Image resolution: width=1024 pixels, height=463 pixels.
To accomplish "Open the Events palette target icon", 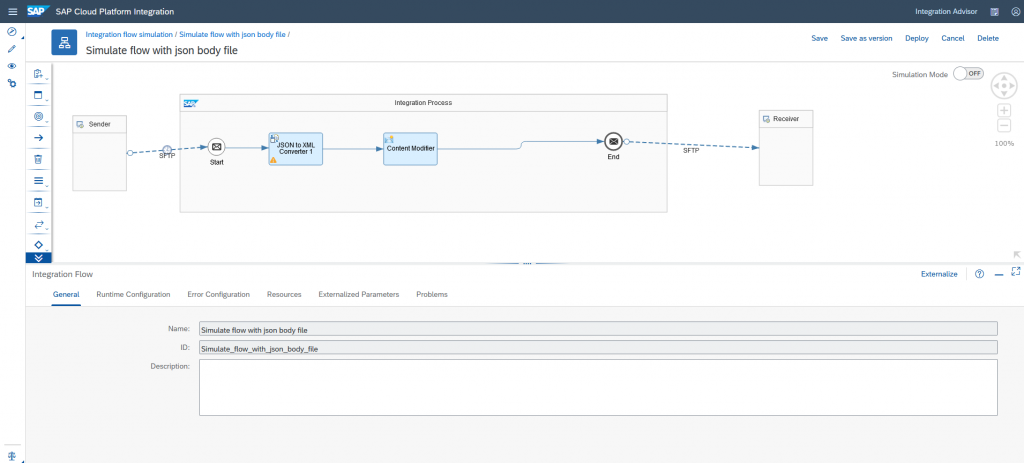I will pyautogui.click(x=39, y=116).
